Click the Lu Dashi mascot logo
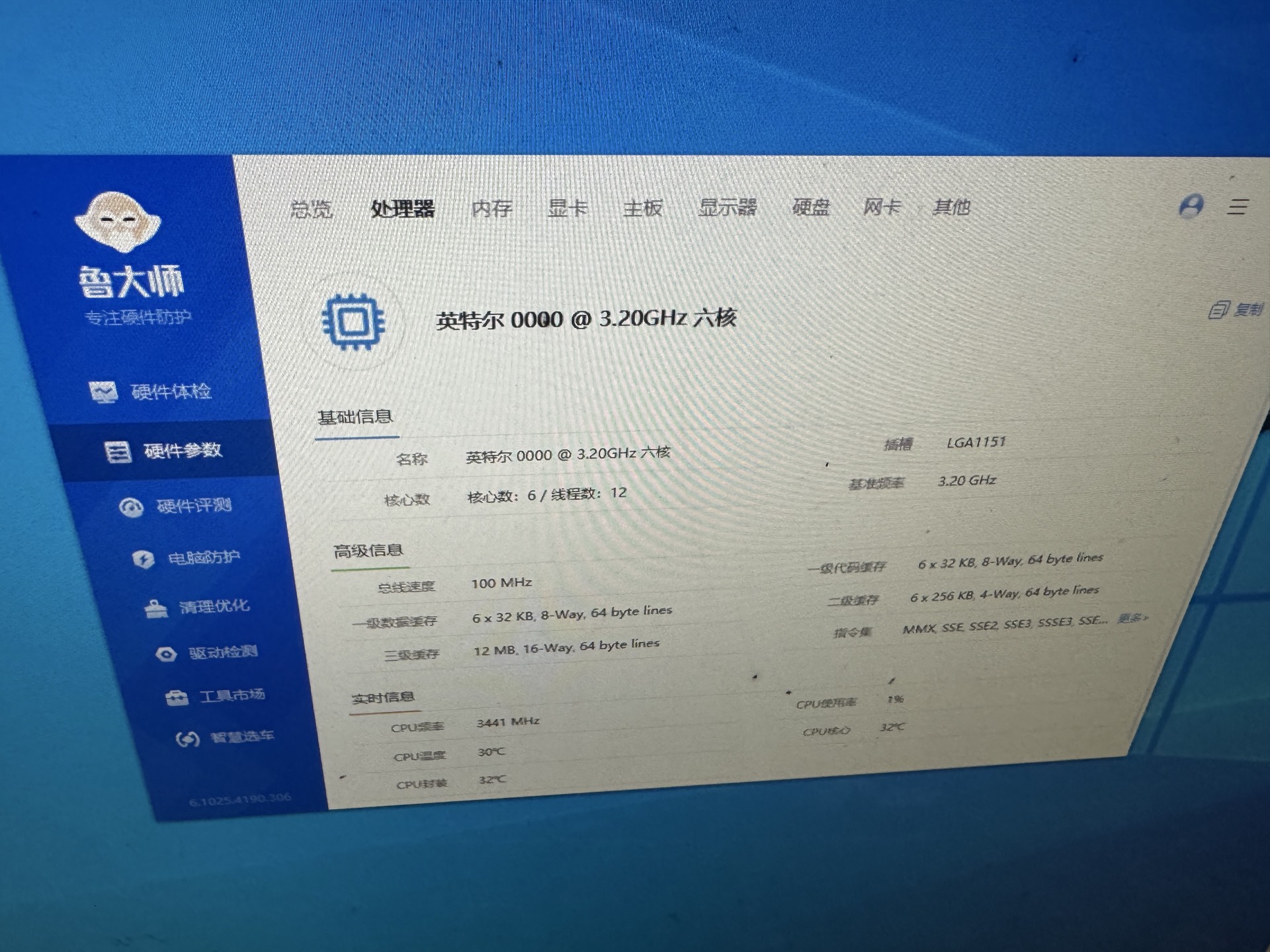The width and height of the screenshot is (1270, 952). 118,221
